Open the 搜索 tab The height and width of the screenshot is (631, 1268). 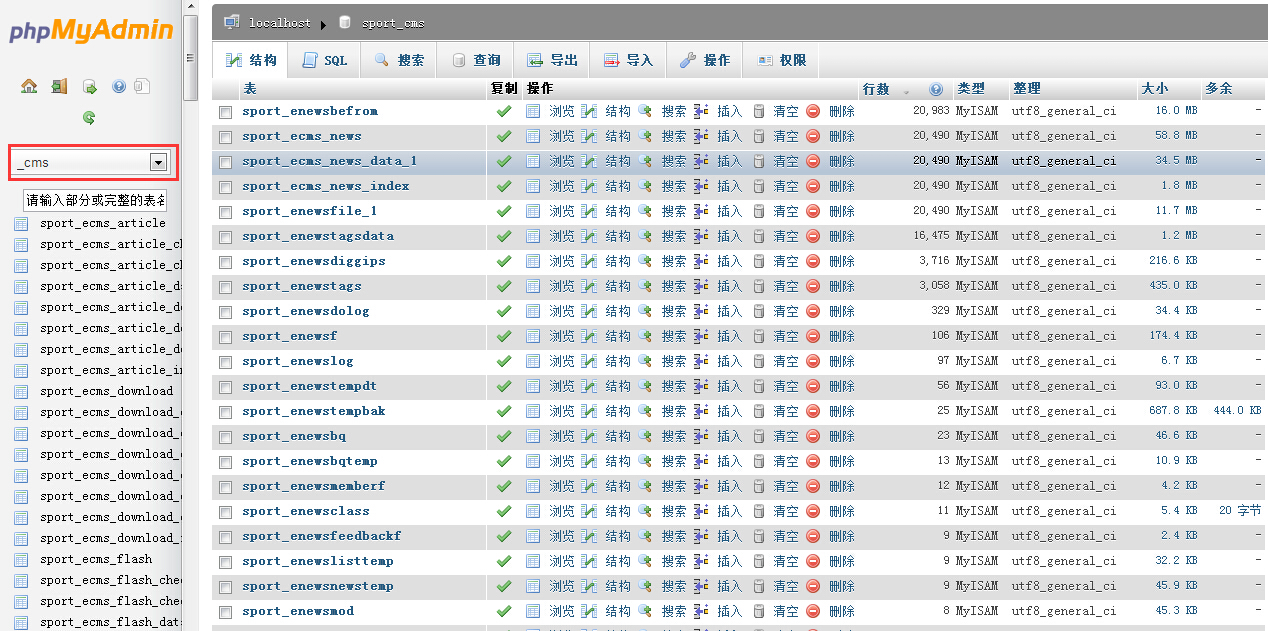(399, 60)
